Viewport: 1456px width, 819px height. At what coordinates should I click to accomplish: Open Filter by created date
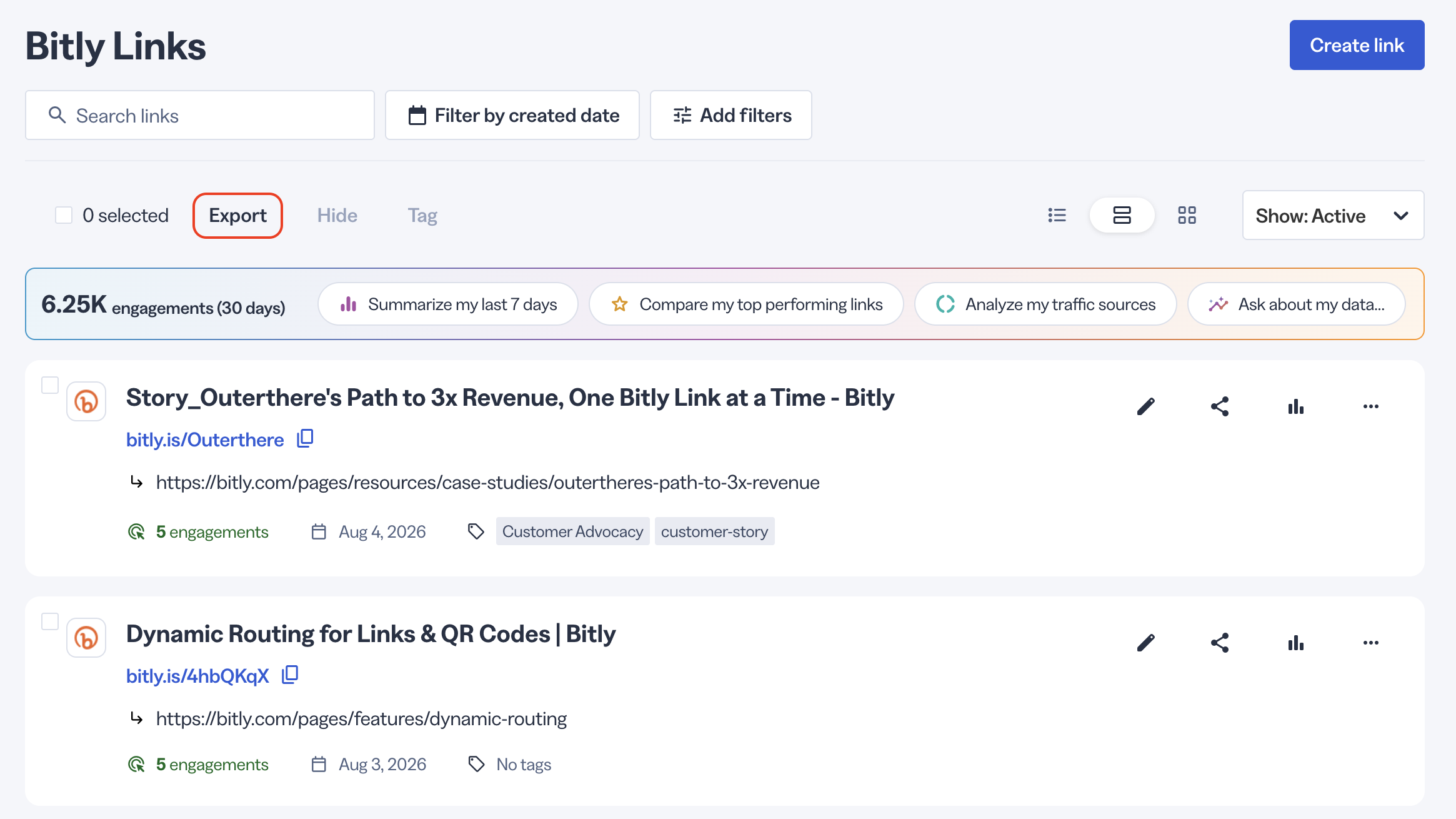[x=512, y=115]
